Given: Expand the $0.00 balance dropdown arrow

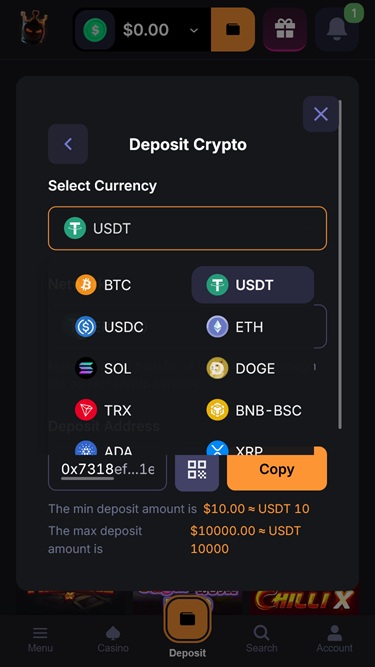Looking at the screenshot, I should coord(194,30).
